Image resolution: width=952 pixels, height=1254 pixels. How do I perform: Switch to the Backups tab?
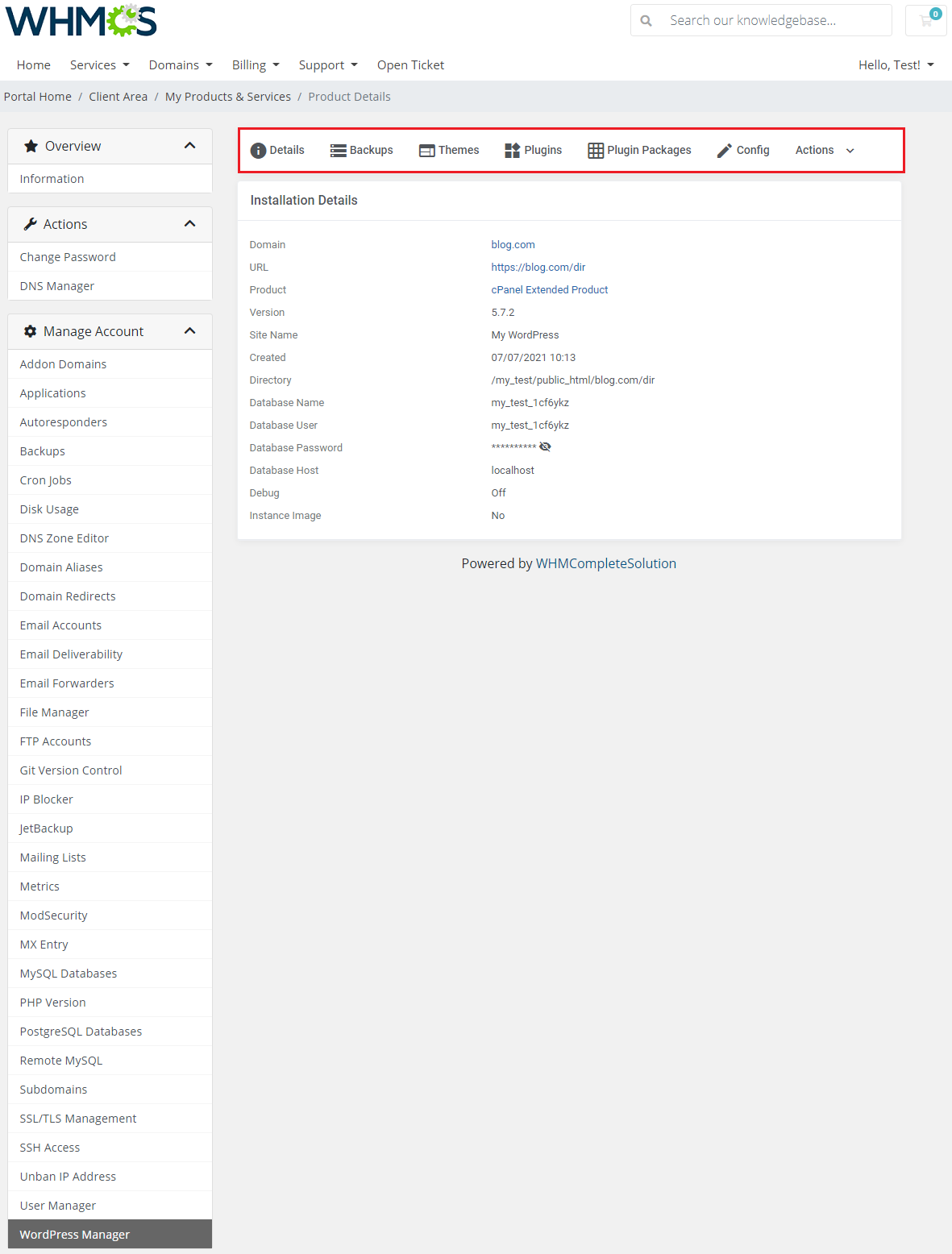click(362, 150)
